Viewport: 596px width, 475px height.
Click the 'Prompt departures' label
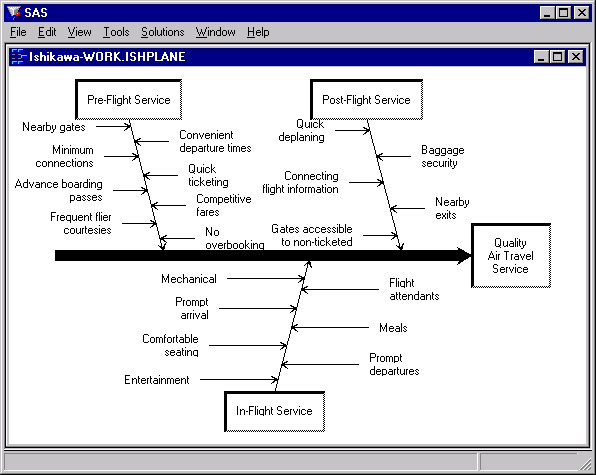pos(394,364)
